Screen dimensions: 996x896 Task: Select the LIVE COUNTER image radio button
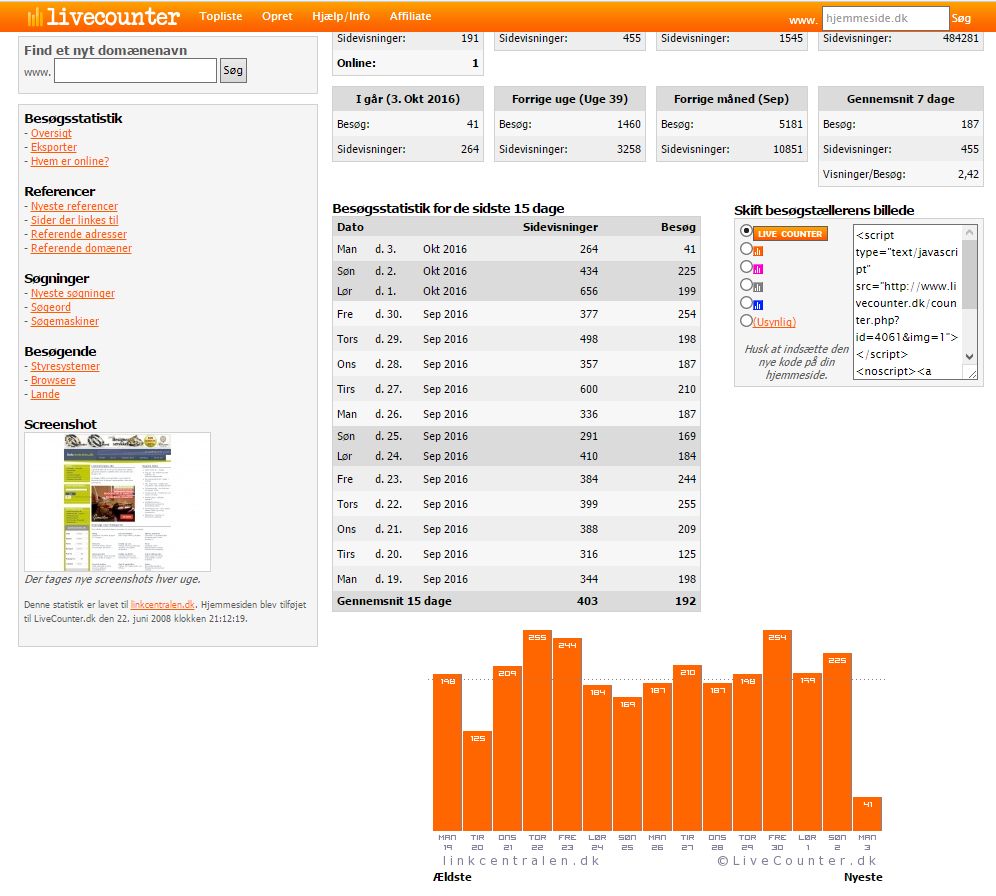click(746, 231)
